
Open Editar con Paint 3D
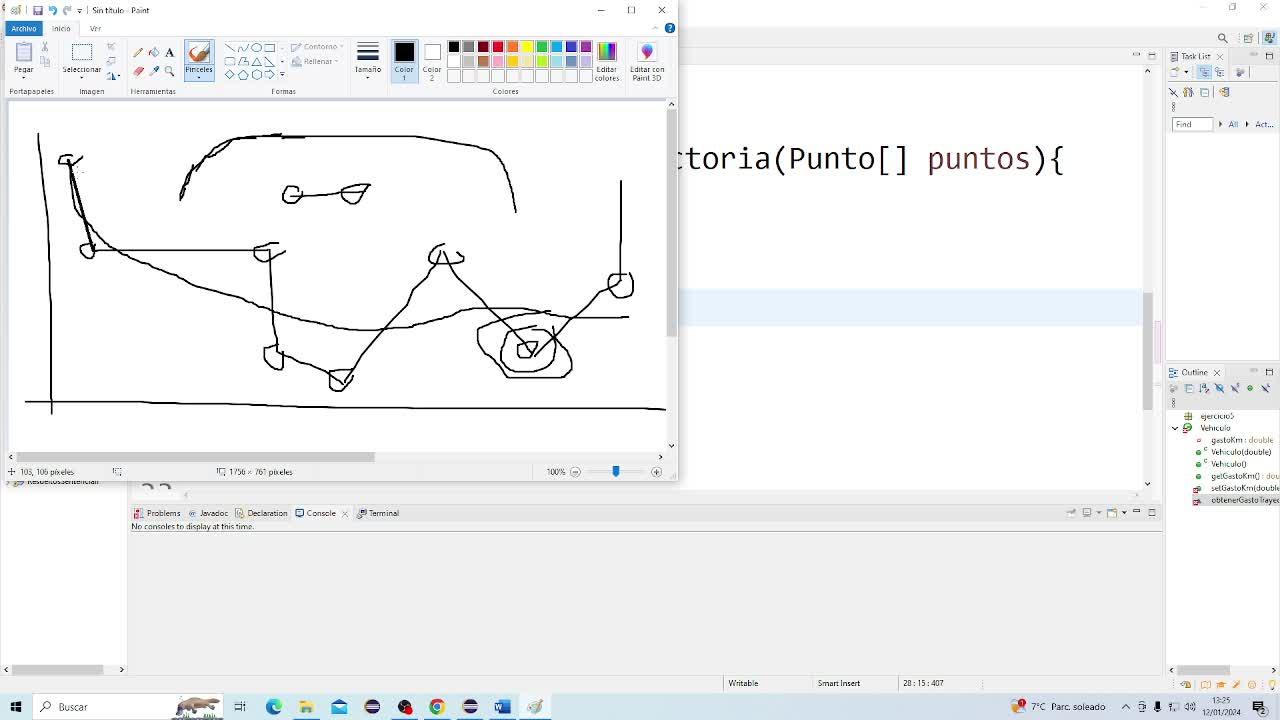tap(646, 61)
